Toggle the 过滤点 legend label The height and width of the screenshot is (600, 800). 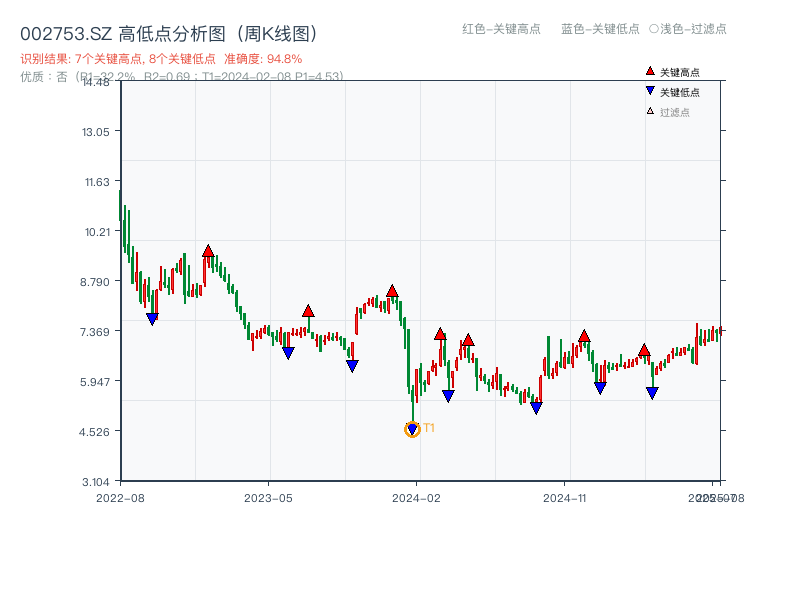pyautogui.click(x=675, y=112)
